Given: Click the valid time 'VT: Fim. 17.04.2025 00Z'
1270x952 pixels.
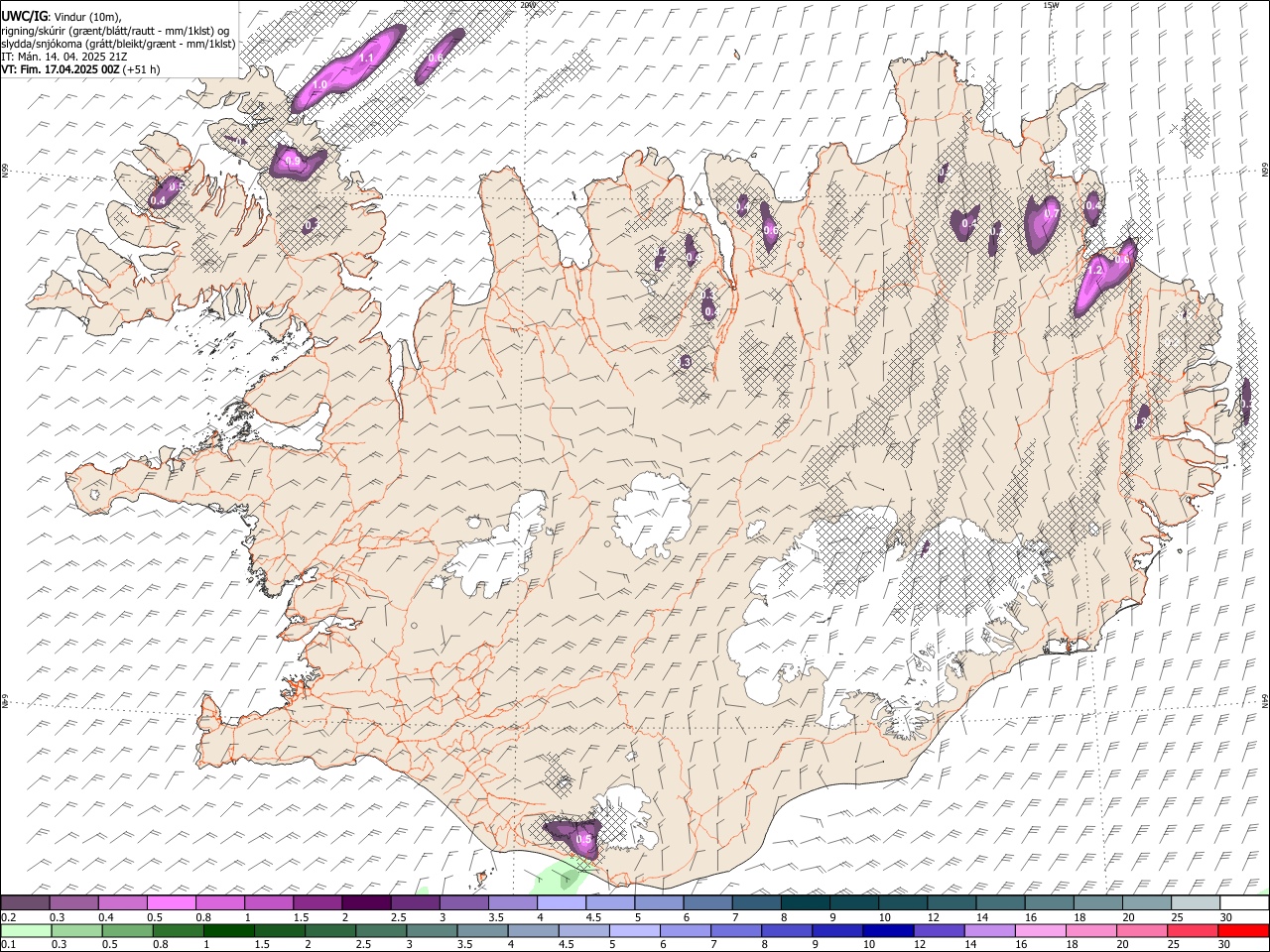Looking at the screenshot, I should (61, 69).
